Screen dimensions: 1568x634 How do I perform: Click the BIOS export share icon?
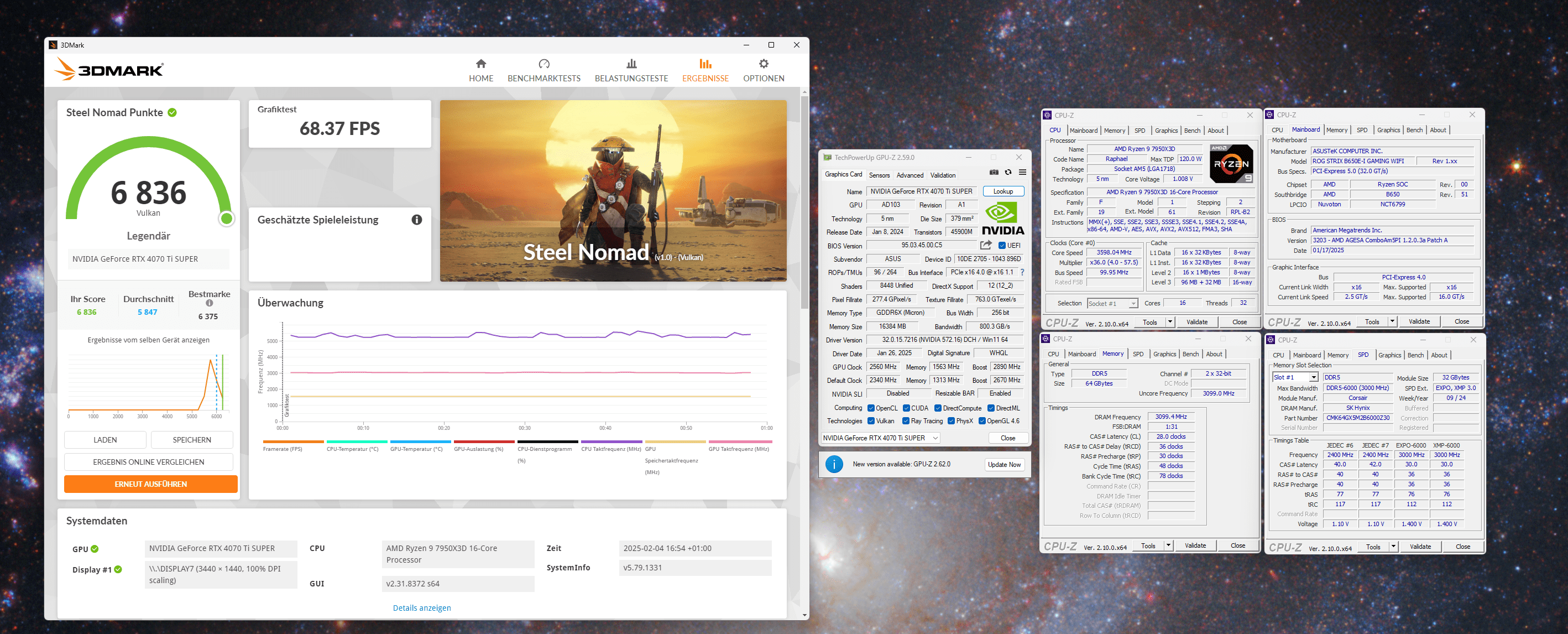(986, 246)
